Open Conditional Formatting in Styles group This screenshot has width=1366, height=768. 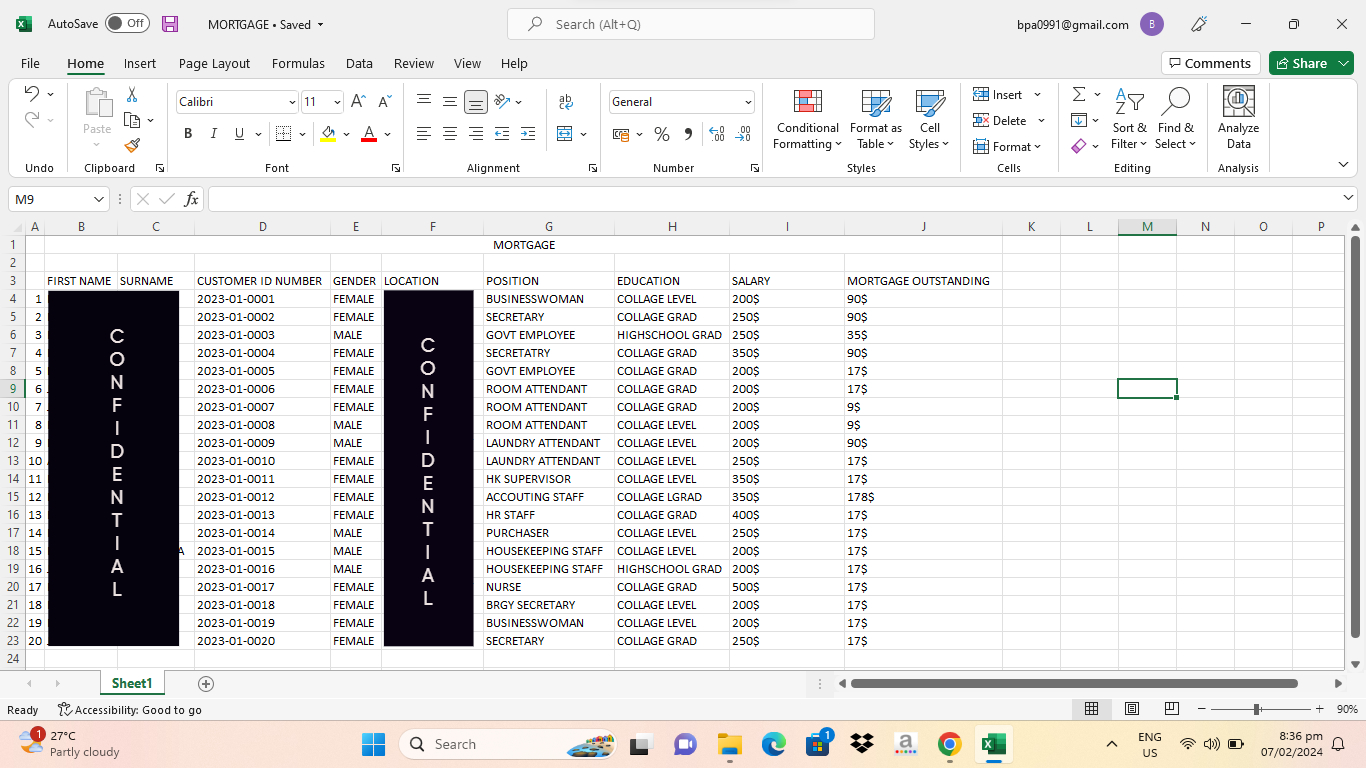[807, 120]
